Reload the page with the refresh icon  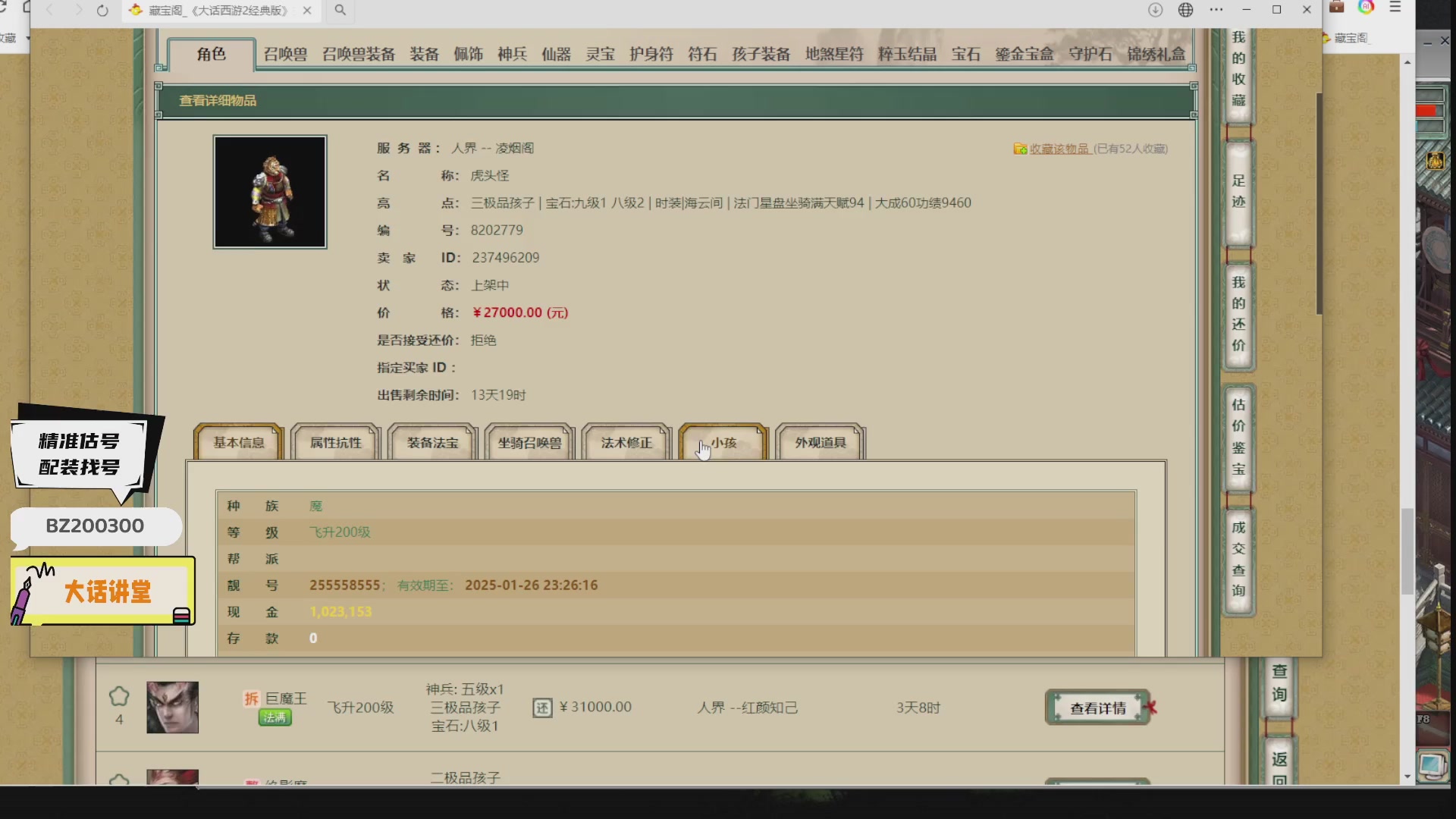102,11
